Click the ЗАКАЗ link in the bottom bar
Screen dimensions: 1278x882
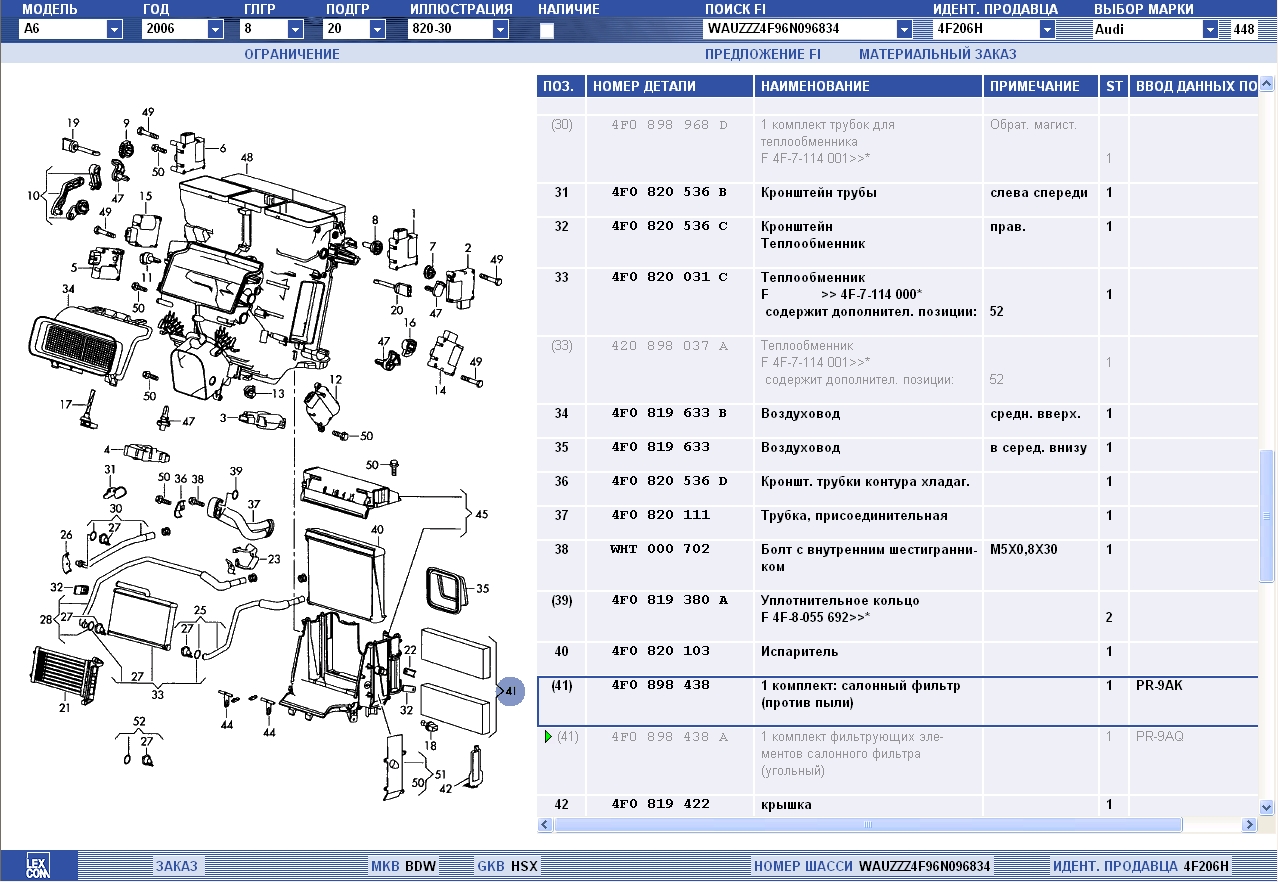pyautogui.click(x=176, y=866)
